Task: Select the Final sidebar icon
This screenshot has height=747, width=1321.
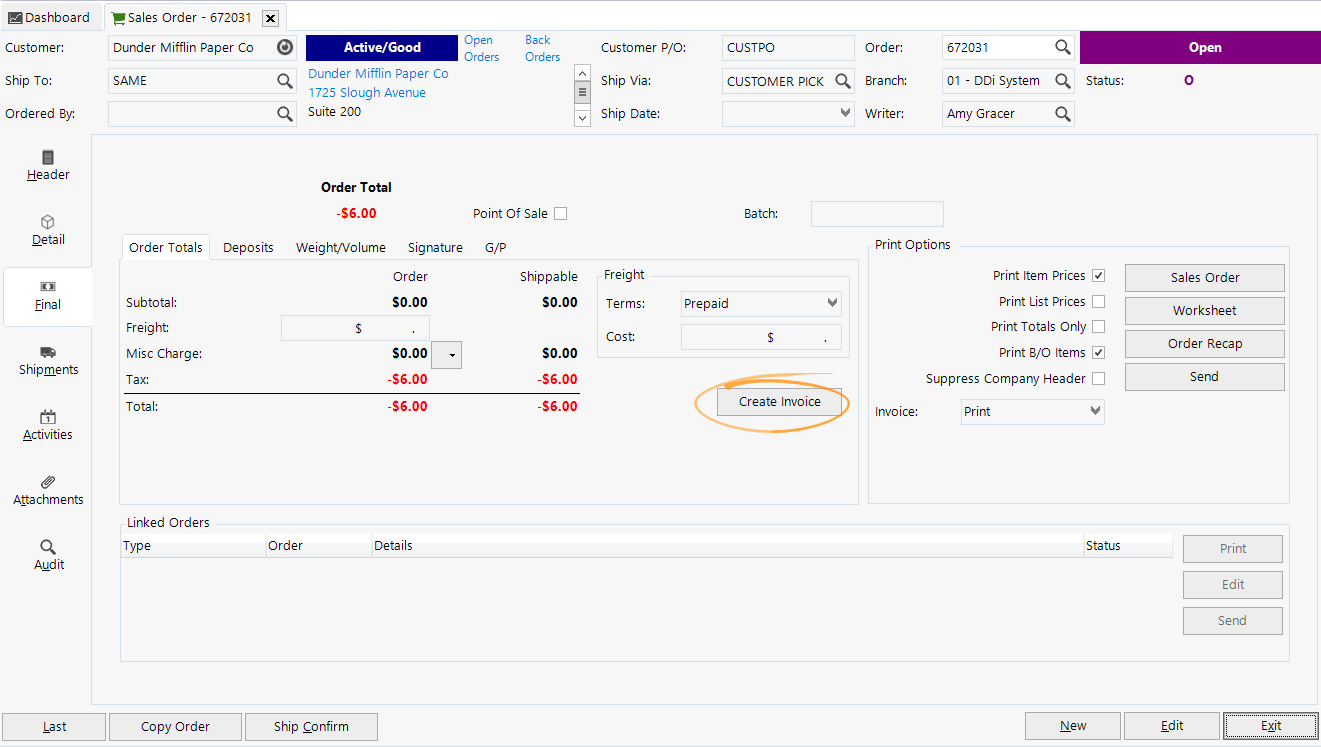Action: [x=47, y=296]
